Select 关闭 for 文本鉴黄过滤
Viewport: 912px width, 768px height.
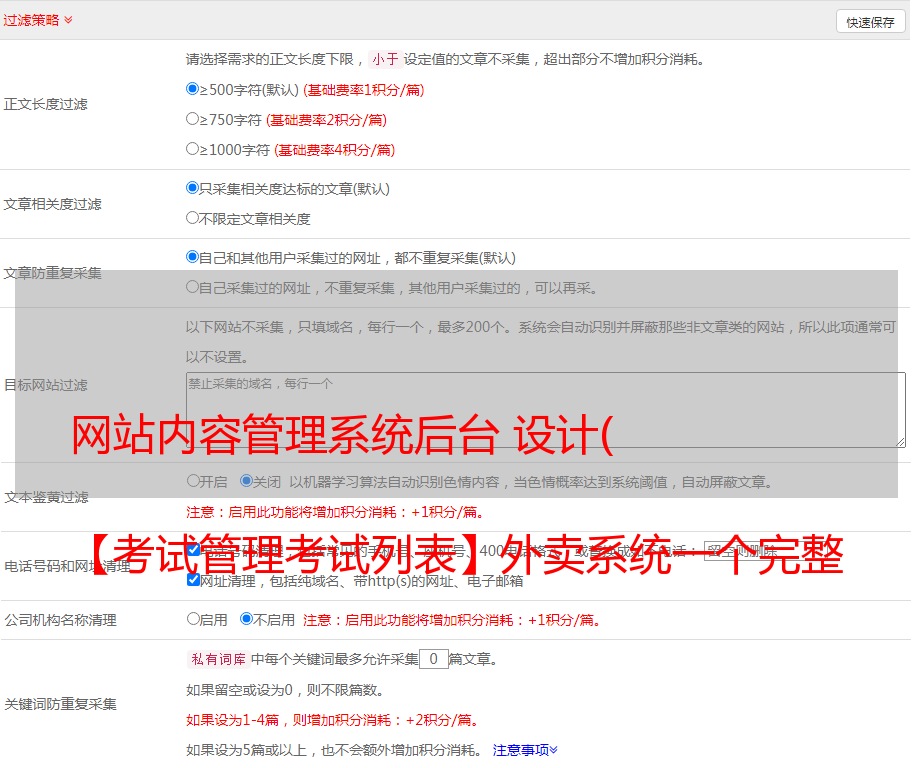click(x=246, y=481)
